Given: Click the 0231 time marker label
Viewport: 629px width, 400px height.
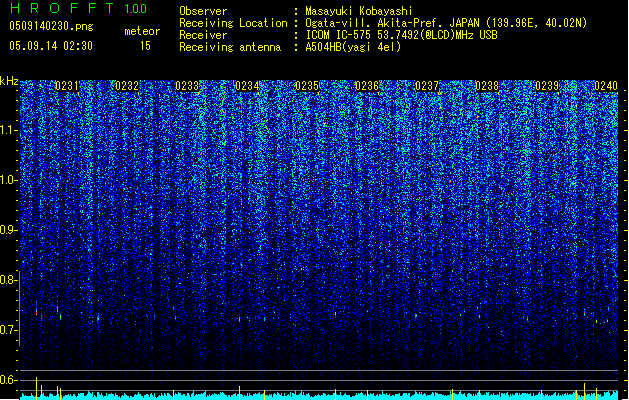Looking at the screenshot, I should (x=67, y=86).
